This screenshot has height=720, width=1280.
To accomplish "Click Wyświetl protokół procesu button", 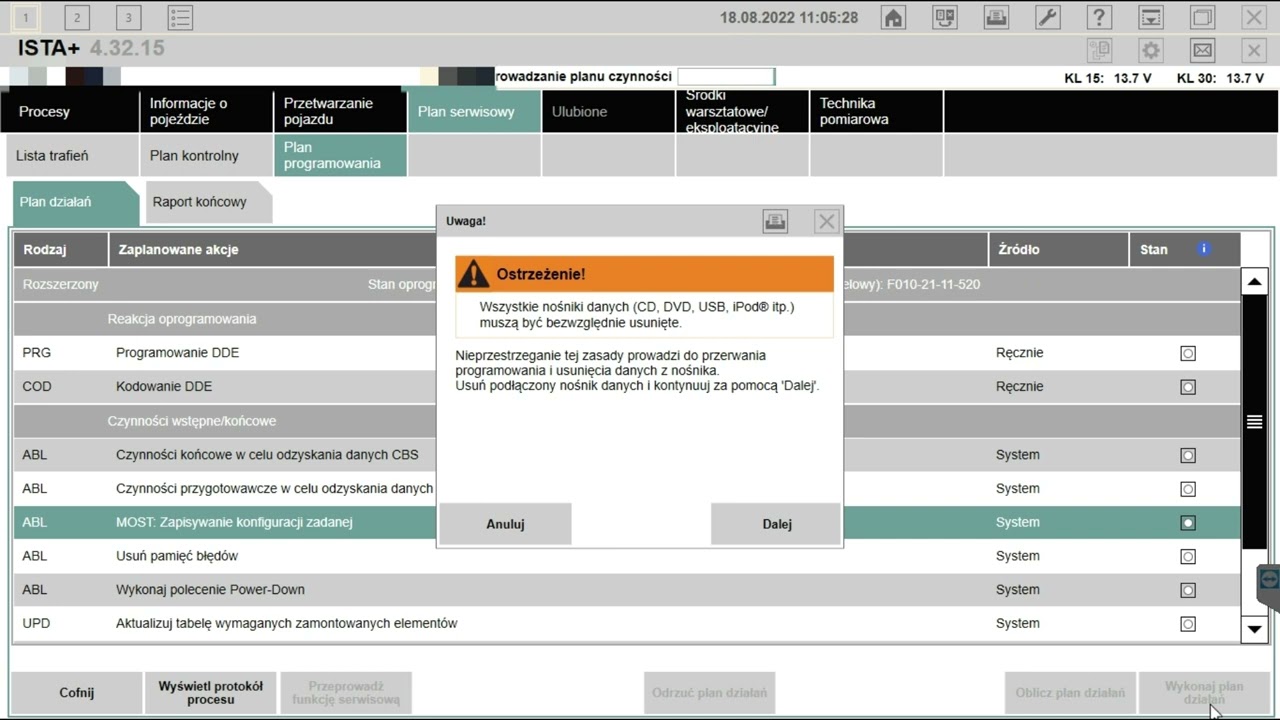I will click(210, 692).
